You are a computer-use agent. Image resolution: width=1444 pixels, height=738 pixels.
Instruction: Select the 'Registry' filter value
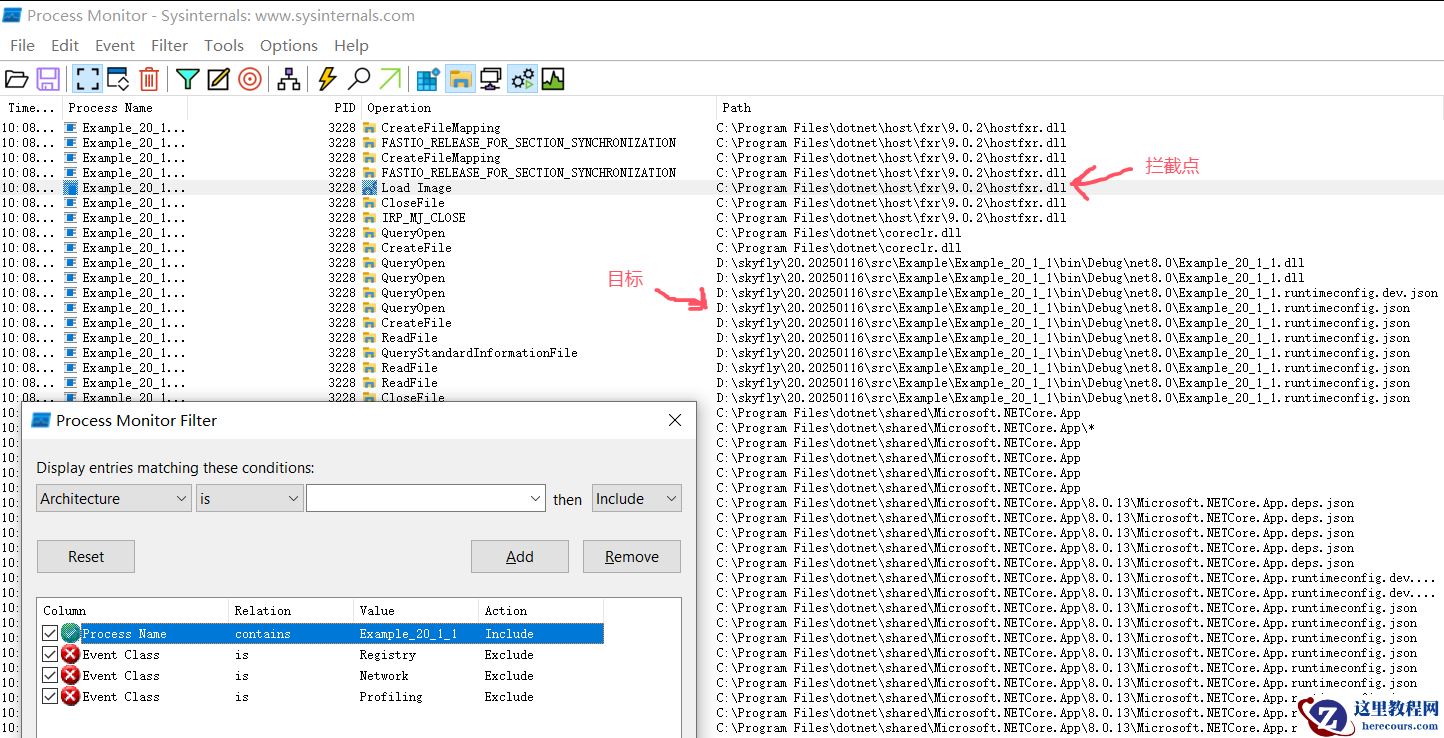point(387,654)
